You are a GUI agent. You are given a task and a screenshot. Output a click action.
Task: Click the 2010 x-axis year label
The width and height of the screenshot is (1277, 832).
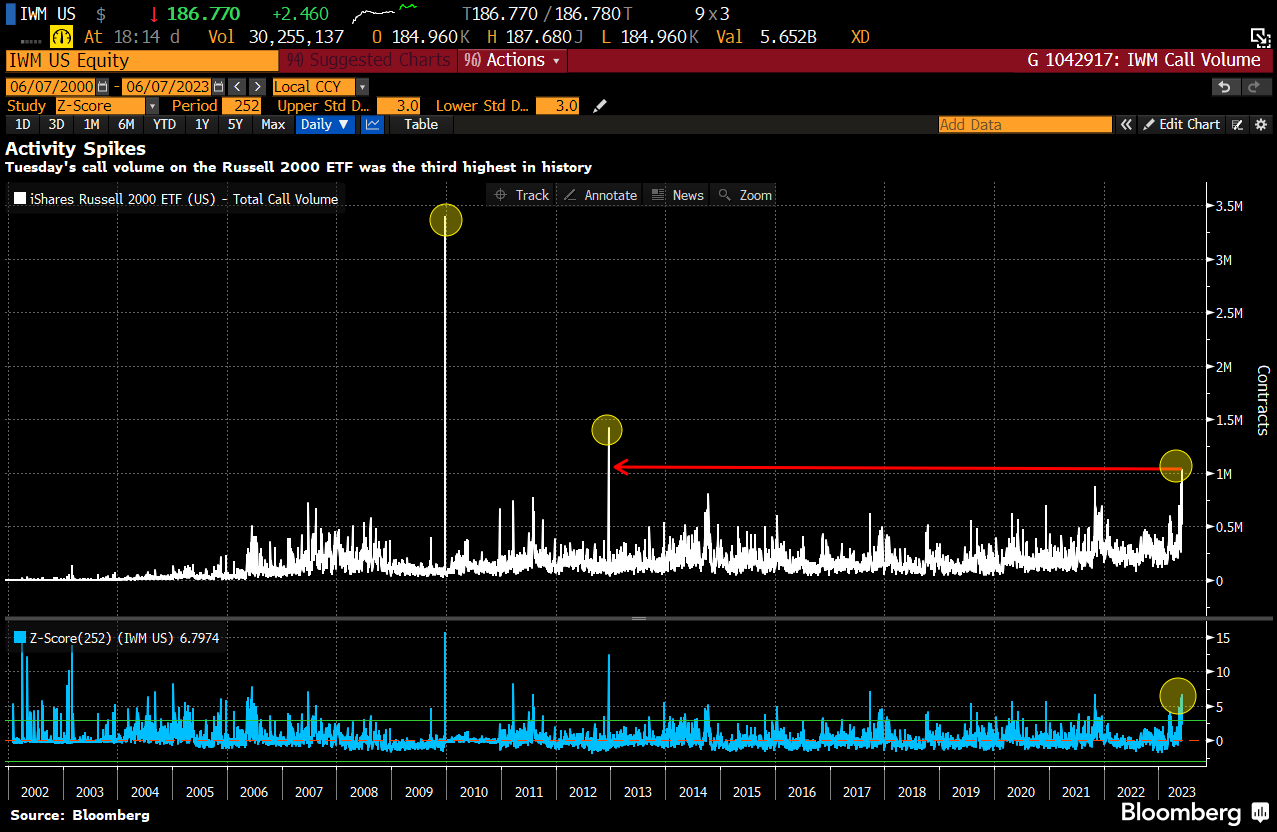pyautogui.click(x=473, y=792)
